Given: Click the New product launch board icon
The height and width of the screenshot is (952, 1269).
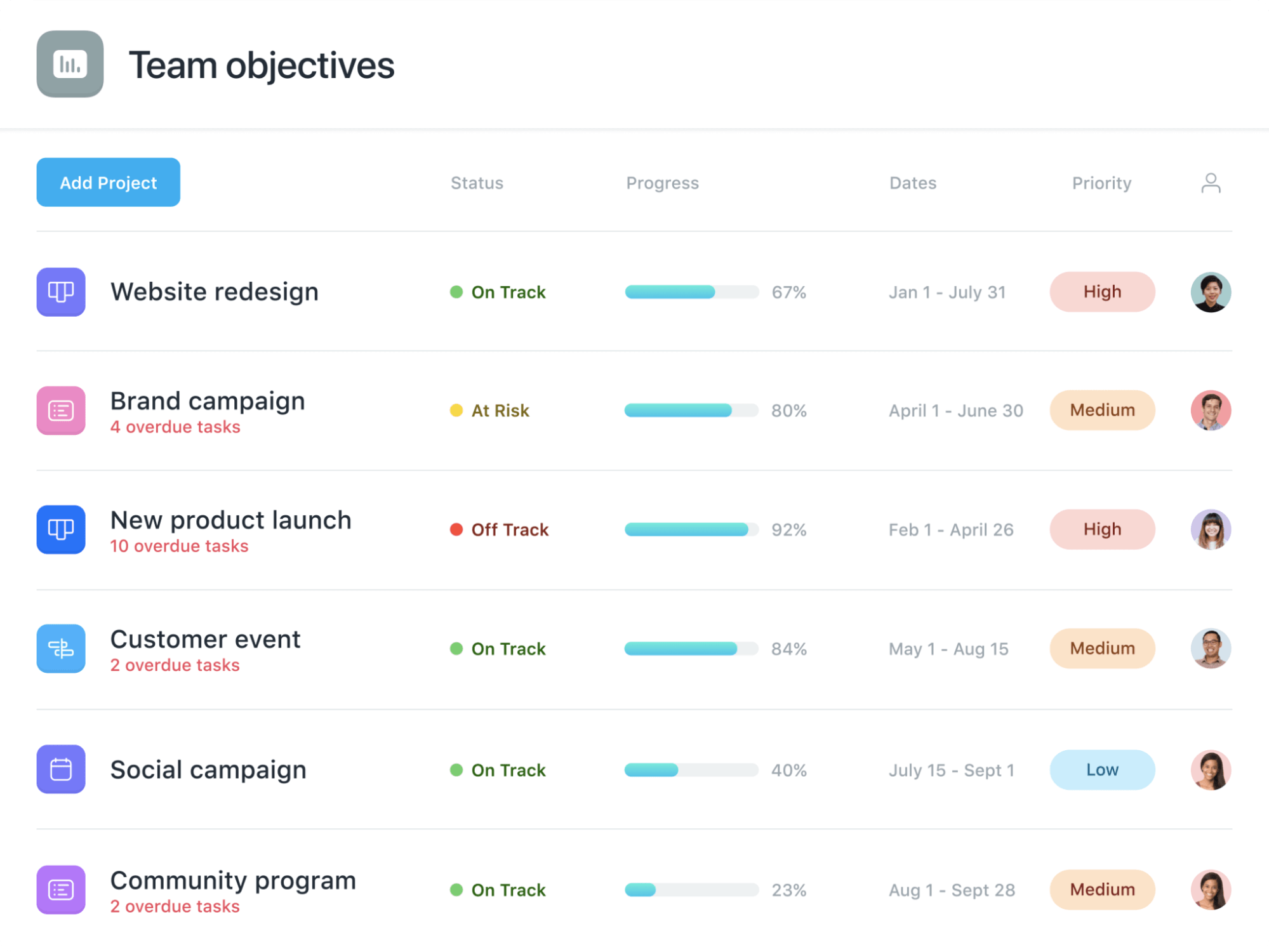Looking at the screenshot, I should tap(60, 529).
